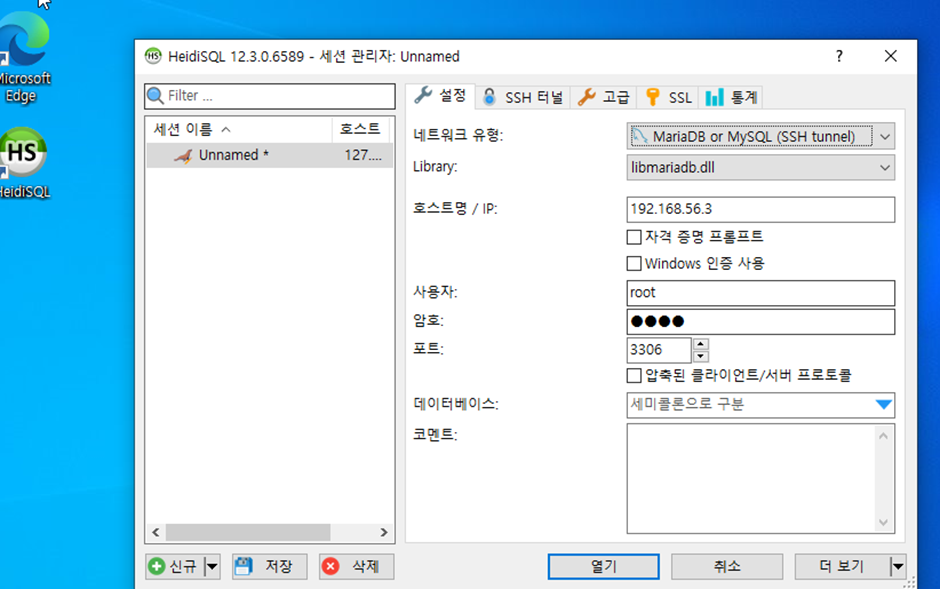Sort by 세션 이름 column header
Image resolution: width=940 pixels, height=589 pixels.
coord(239,129)
